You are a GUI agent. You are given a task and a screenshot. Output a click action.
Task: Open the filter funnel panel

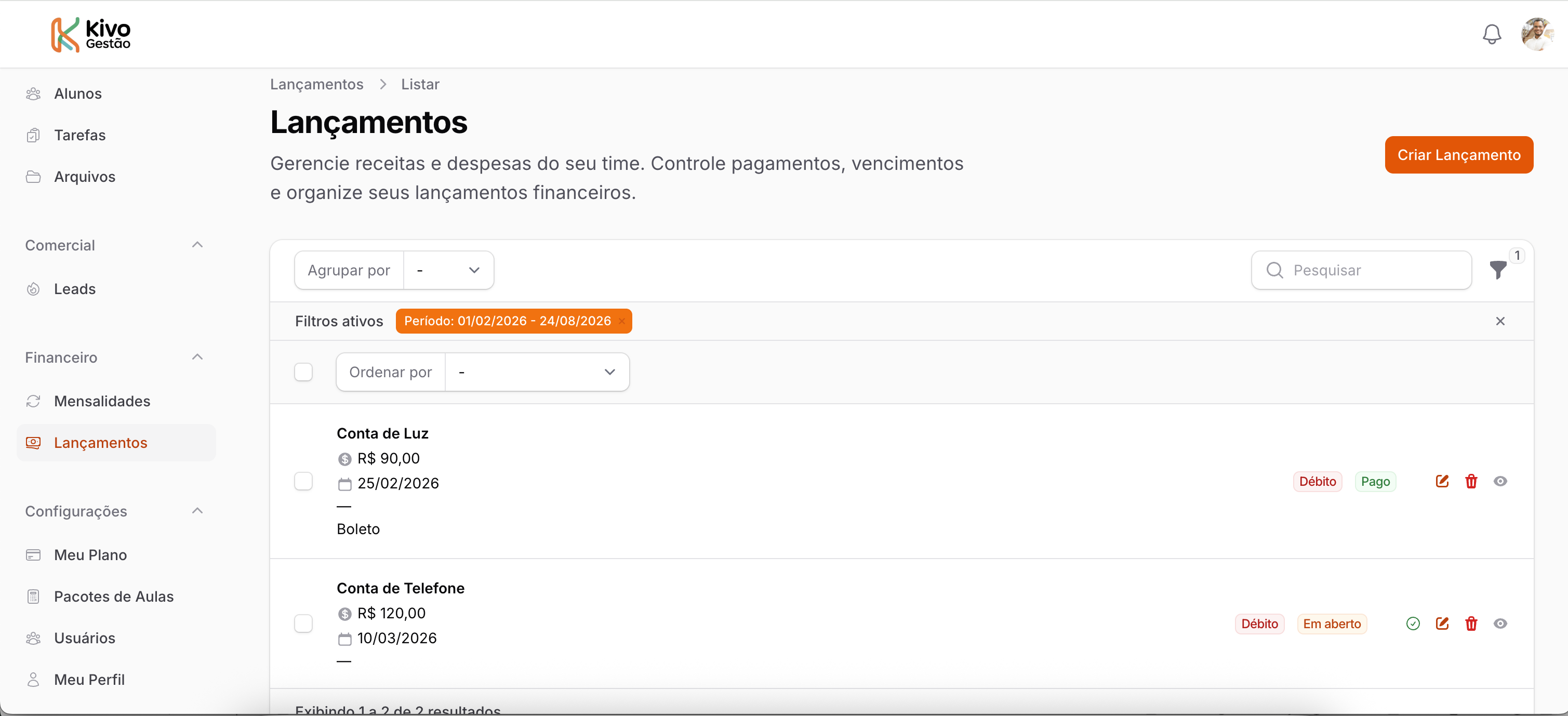coord(1498,270)
